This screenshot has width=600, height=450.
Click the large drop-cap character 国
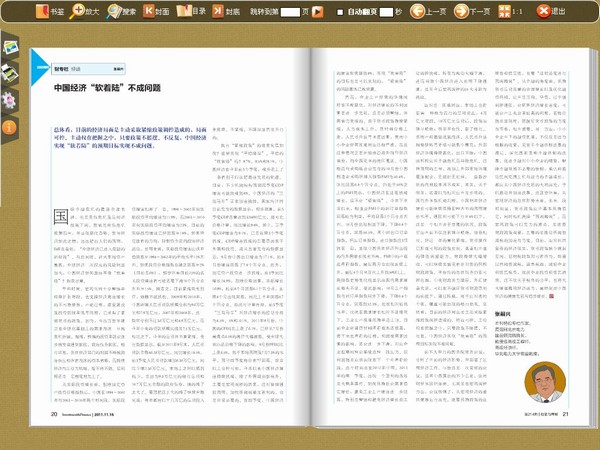click(61, 217)
